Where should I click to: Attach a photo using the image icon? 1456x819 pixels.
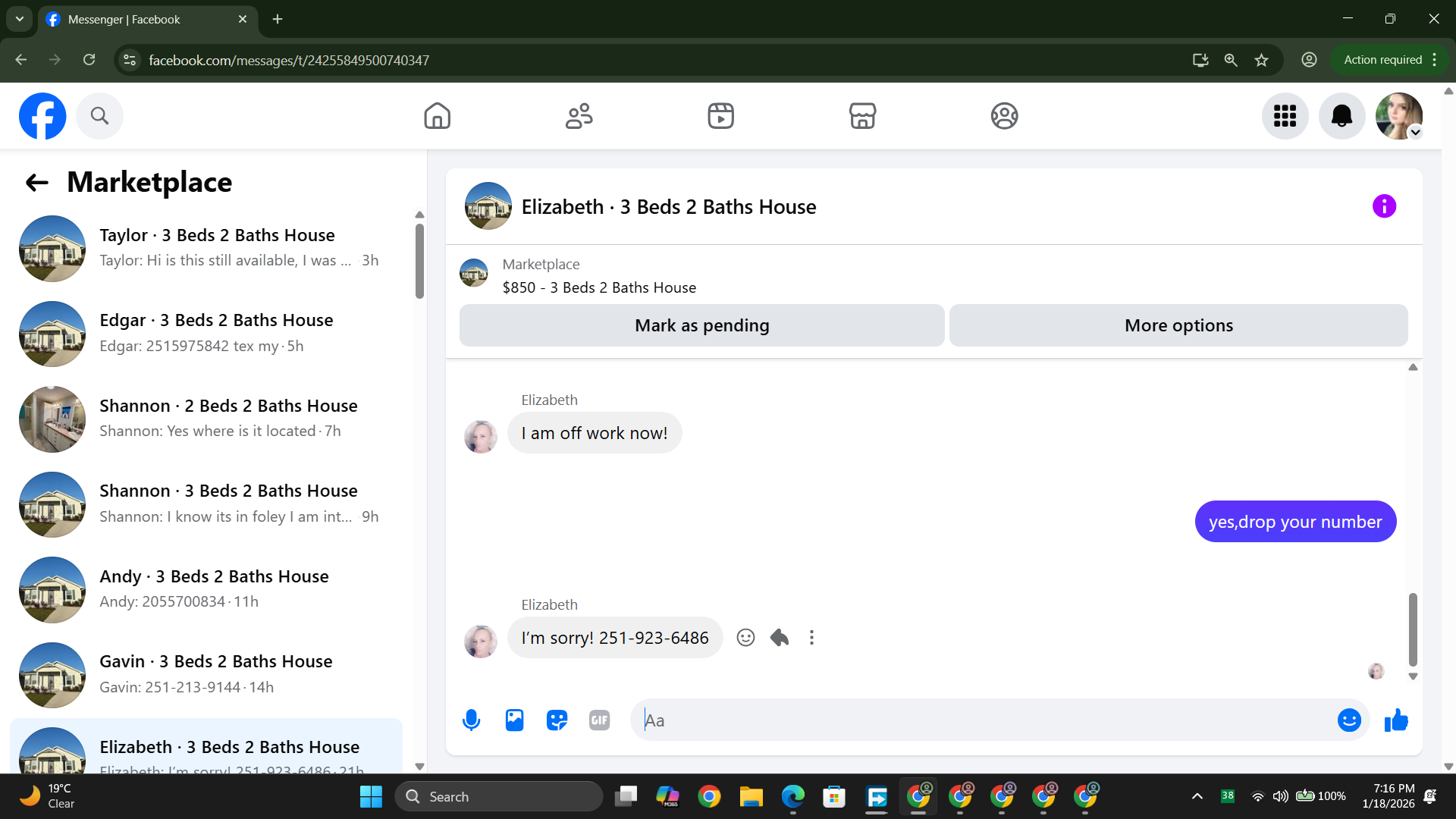click(514, 720)
